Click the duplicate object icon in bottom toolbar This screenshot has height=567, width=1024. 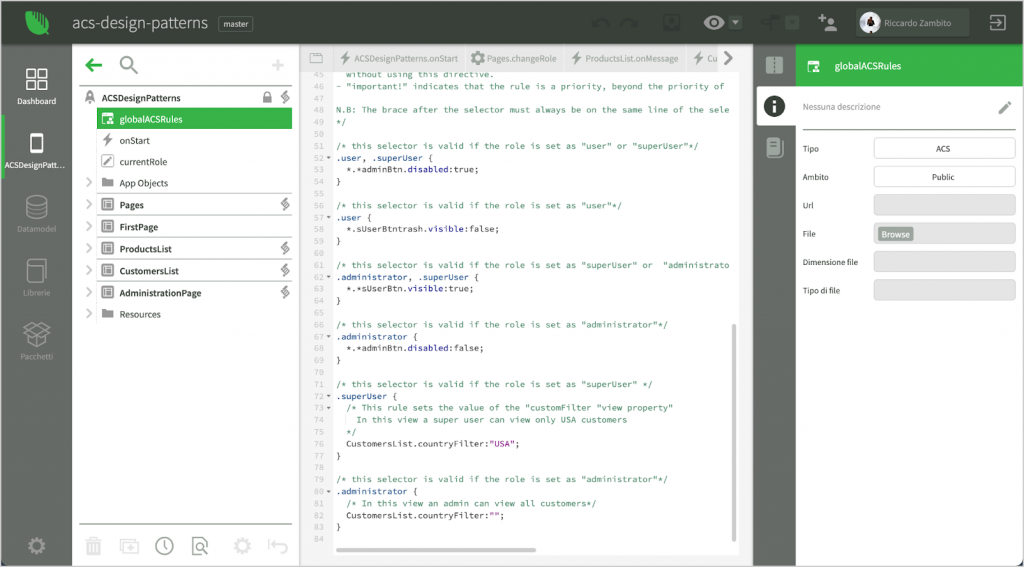(129, 545)
